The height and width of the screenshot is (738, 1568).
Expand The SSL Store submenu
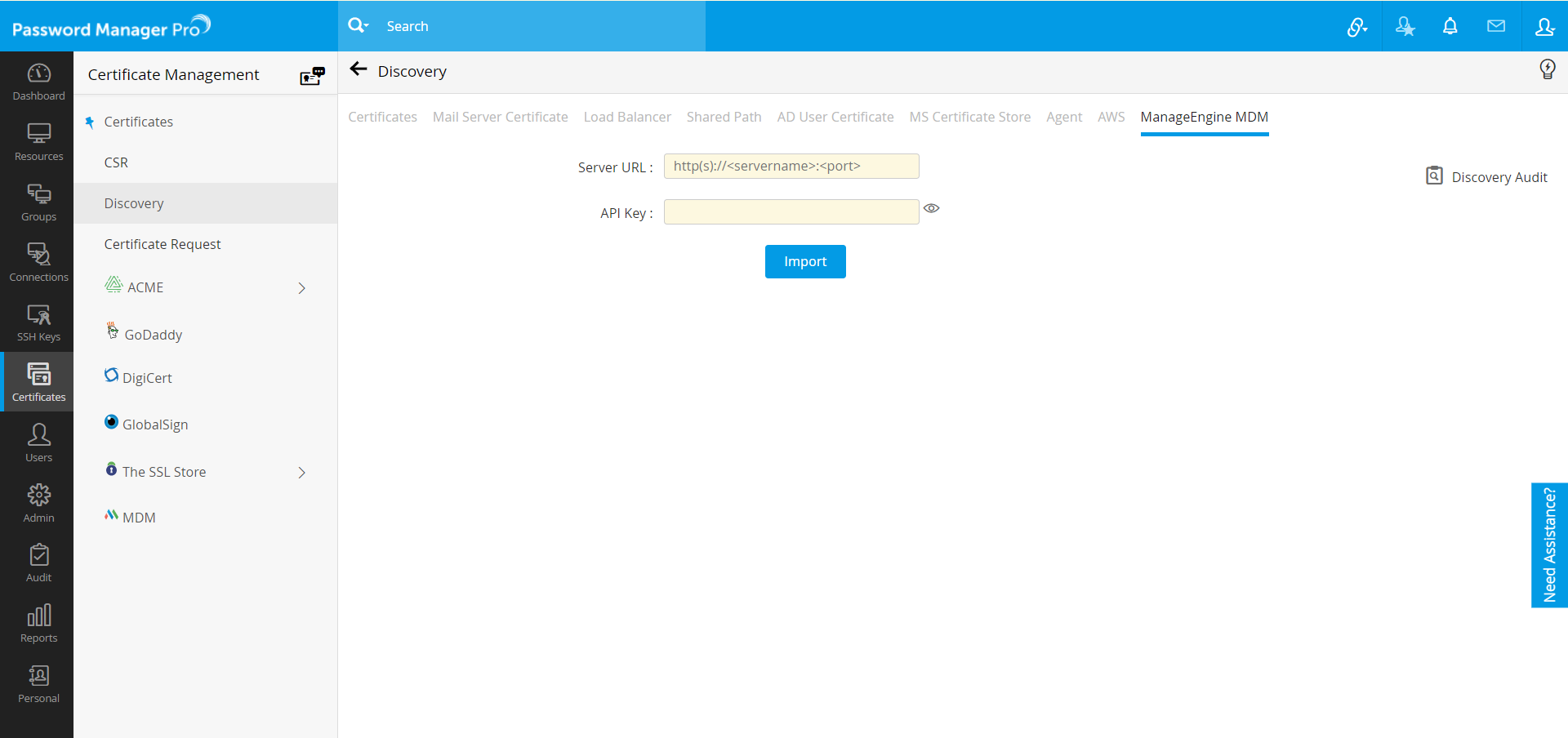pos(301,473)
